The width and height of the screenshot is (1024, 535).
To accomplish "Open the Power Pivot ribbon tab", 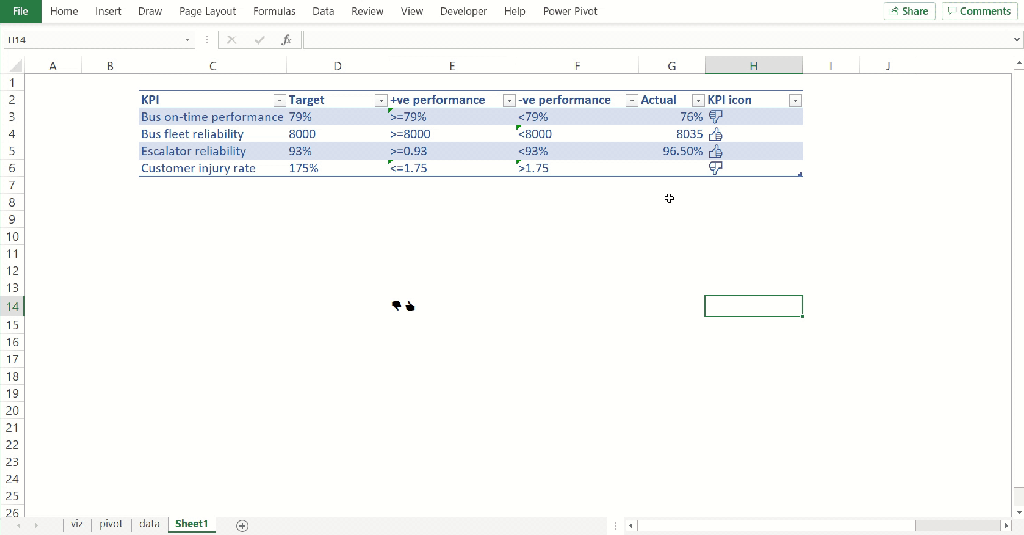I will point(570,11).
